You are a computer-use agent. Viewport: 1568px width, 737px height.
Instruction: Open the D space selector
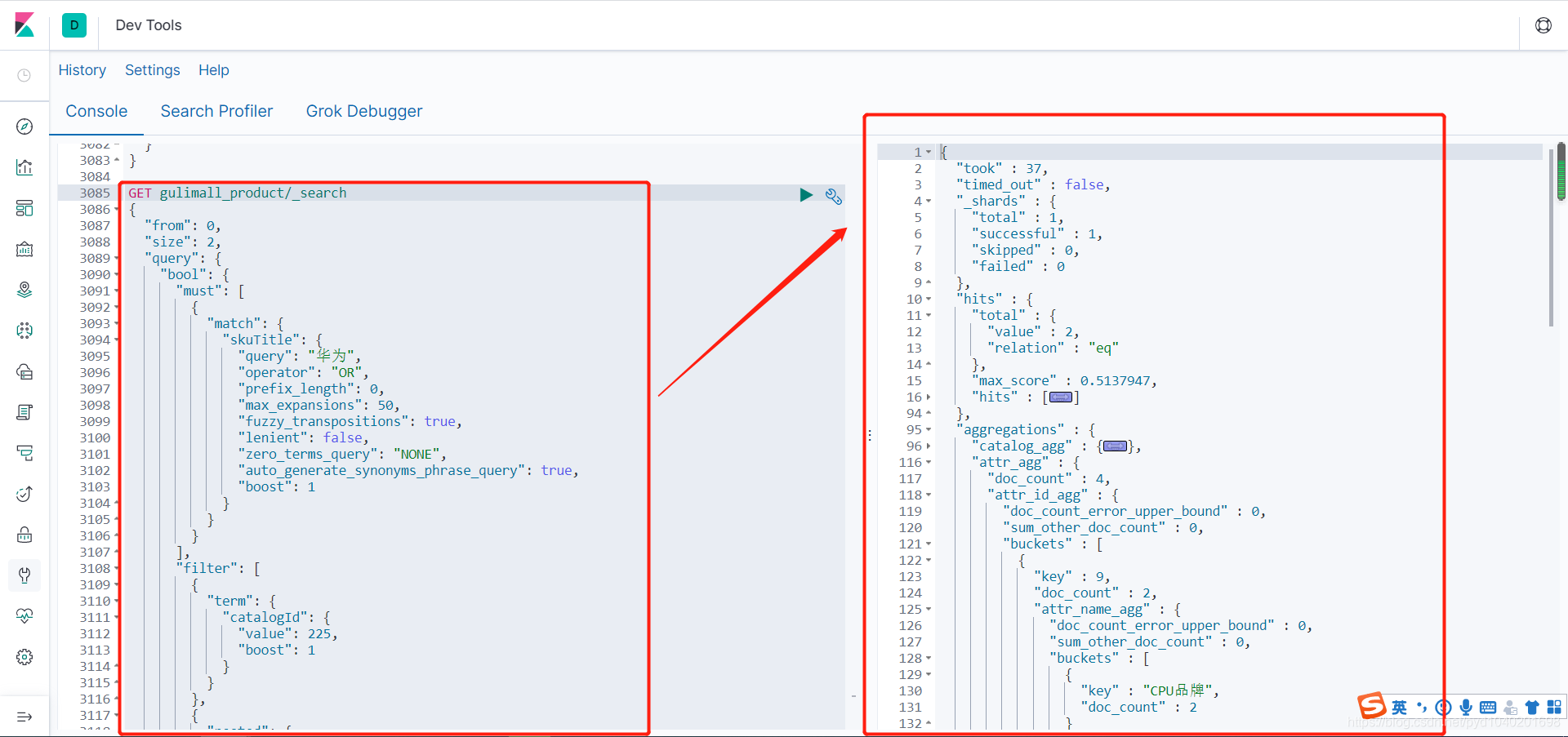coord(74,25)
